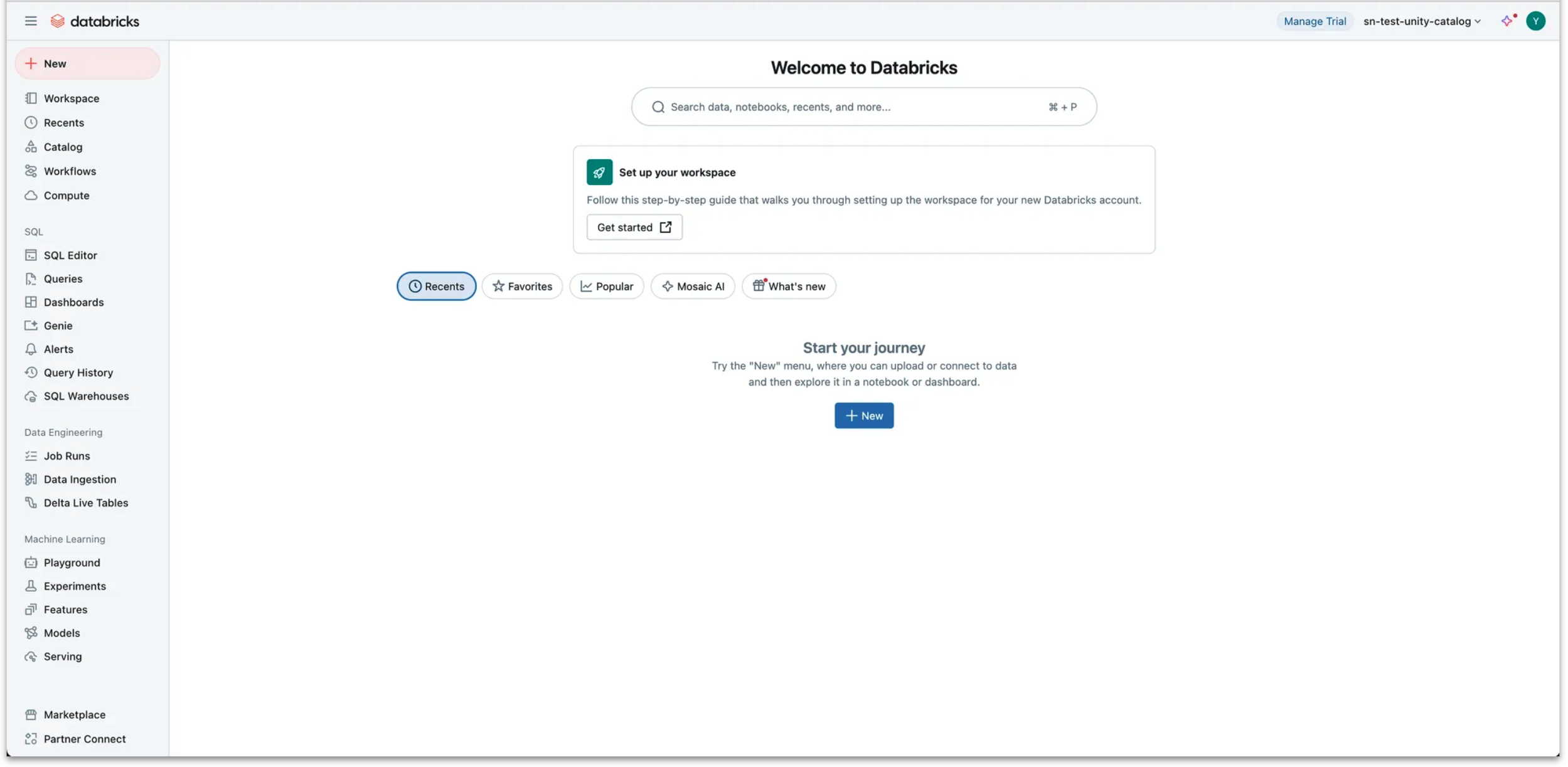Click the New button in main area
Screen dimensions: 1568x767
pos(864,415)
